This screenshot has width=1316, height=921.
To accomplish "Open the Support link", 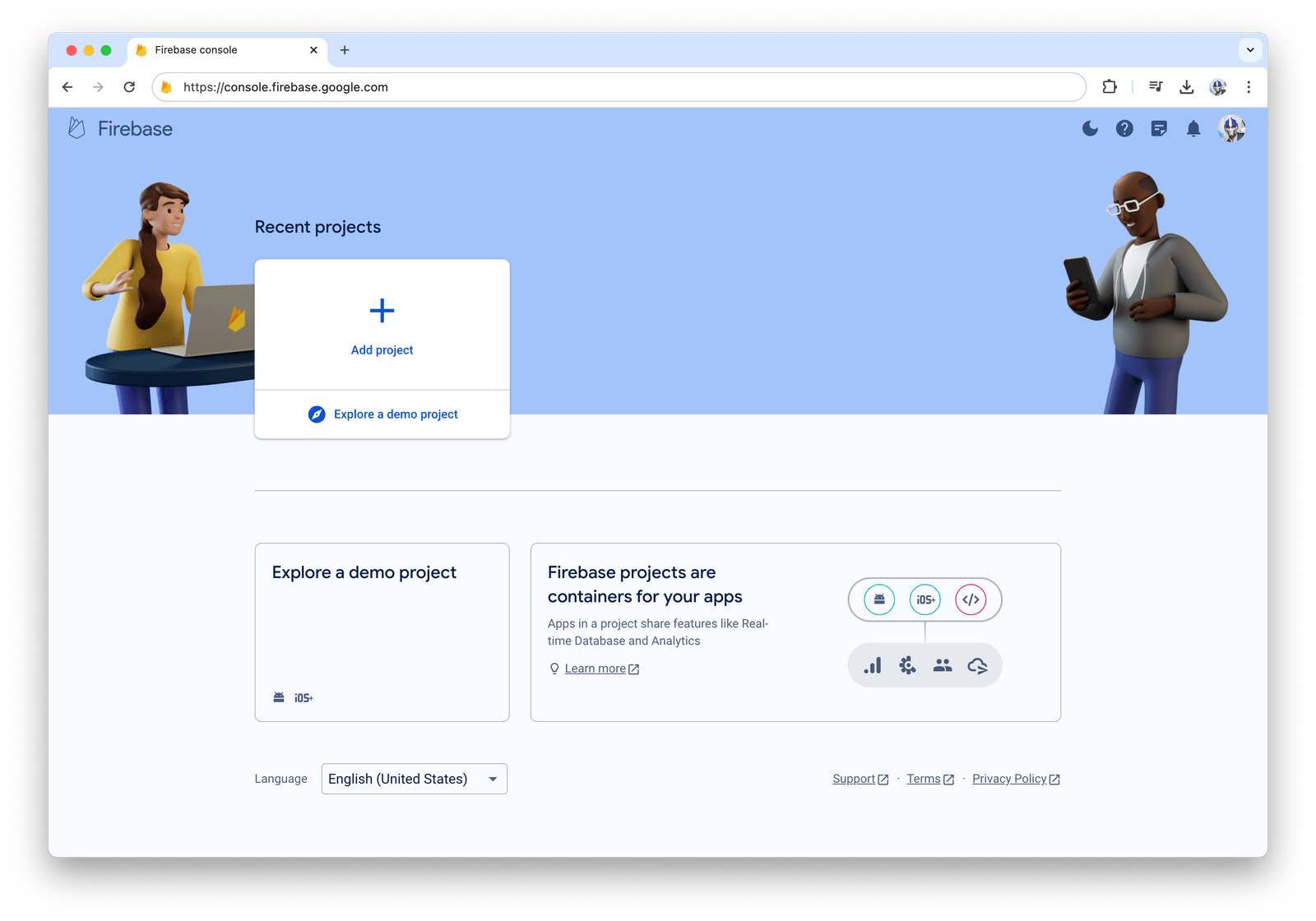I will pyautogui.click(x=860, y=779).
